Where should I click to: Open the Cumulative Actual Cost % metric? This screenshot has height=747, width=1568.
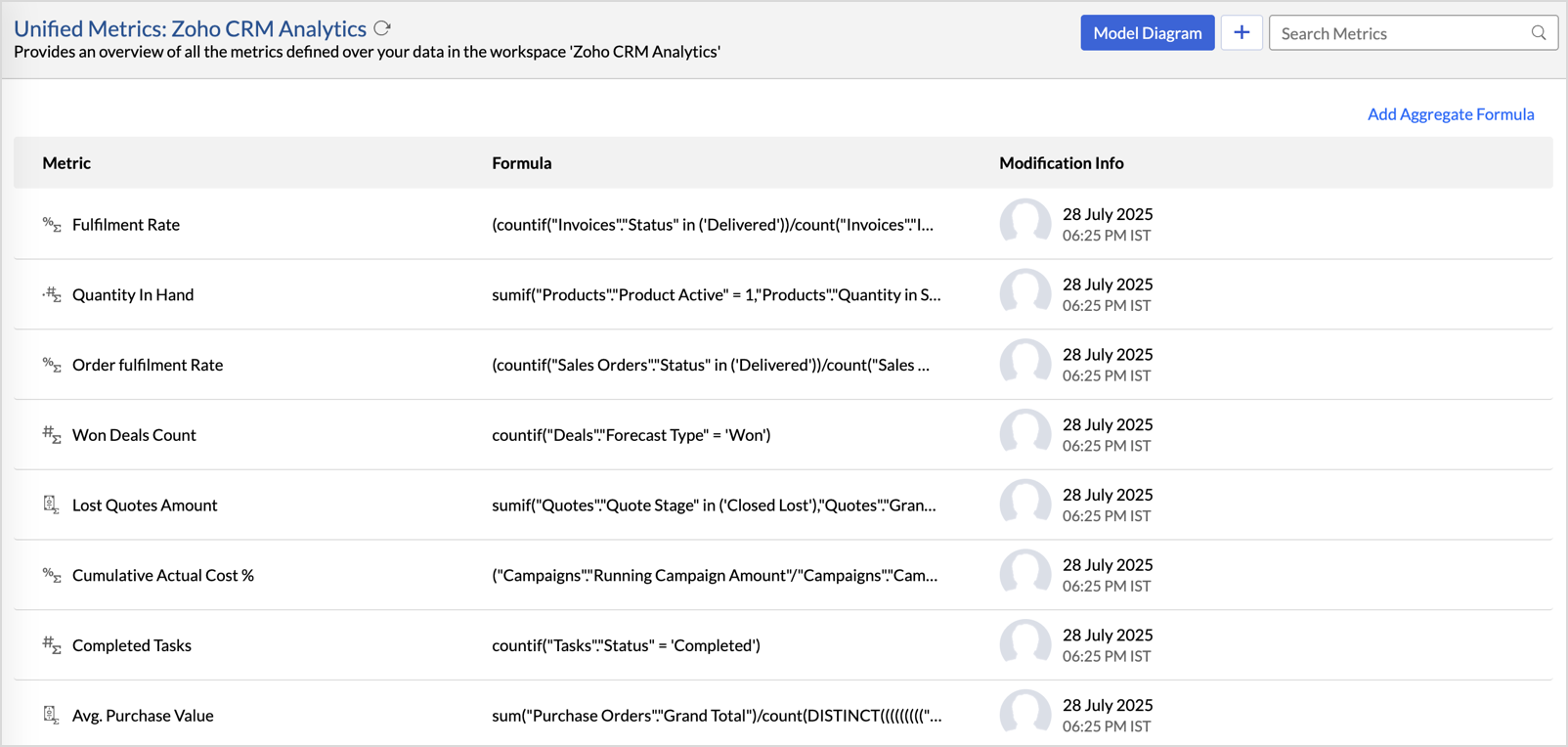tap(163, 575)
